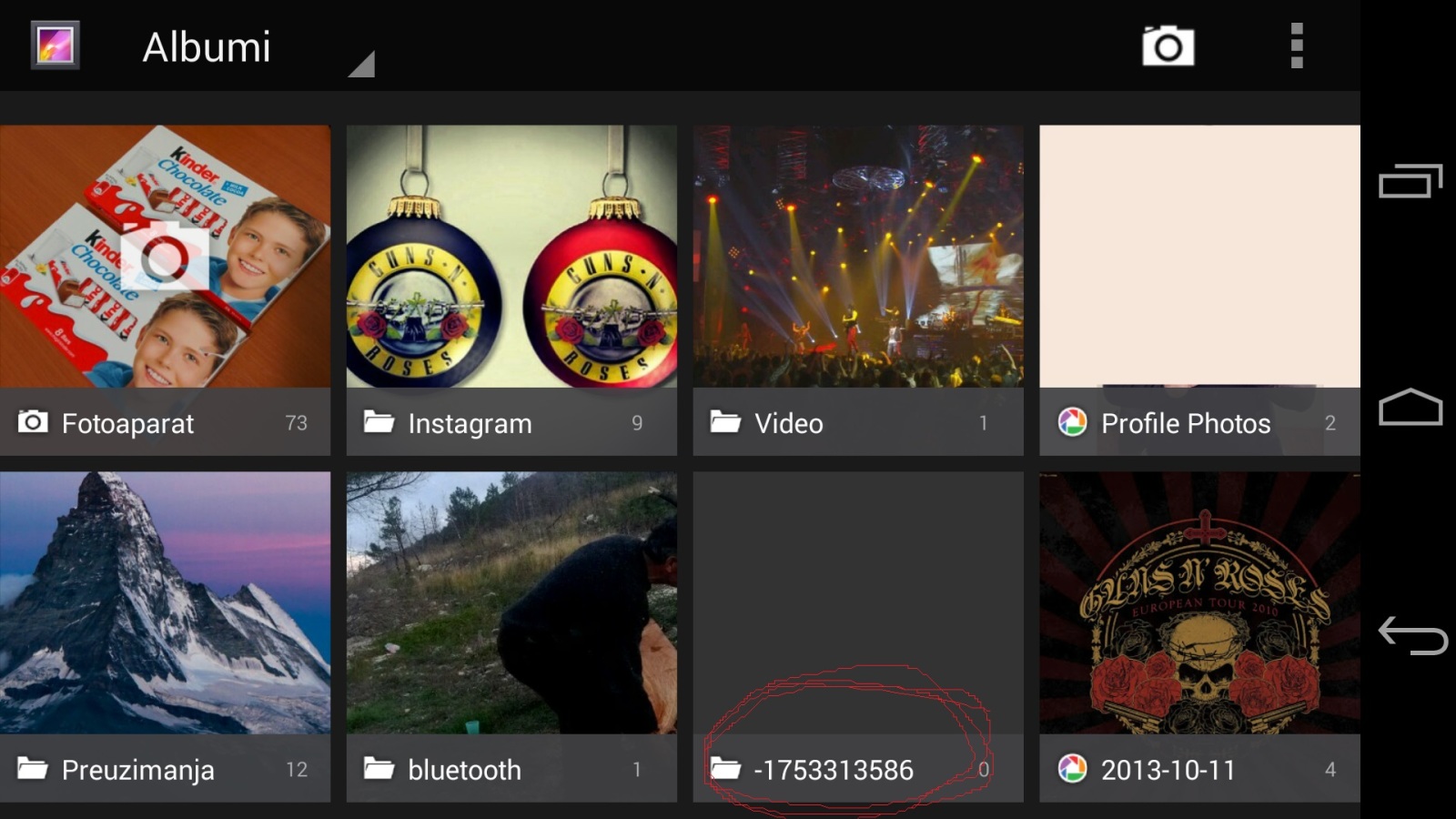Click the folder icon beside Video
1456x819 pixels.
pos(725,421)
